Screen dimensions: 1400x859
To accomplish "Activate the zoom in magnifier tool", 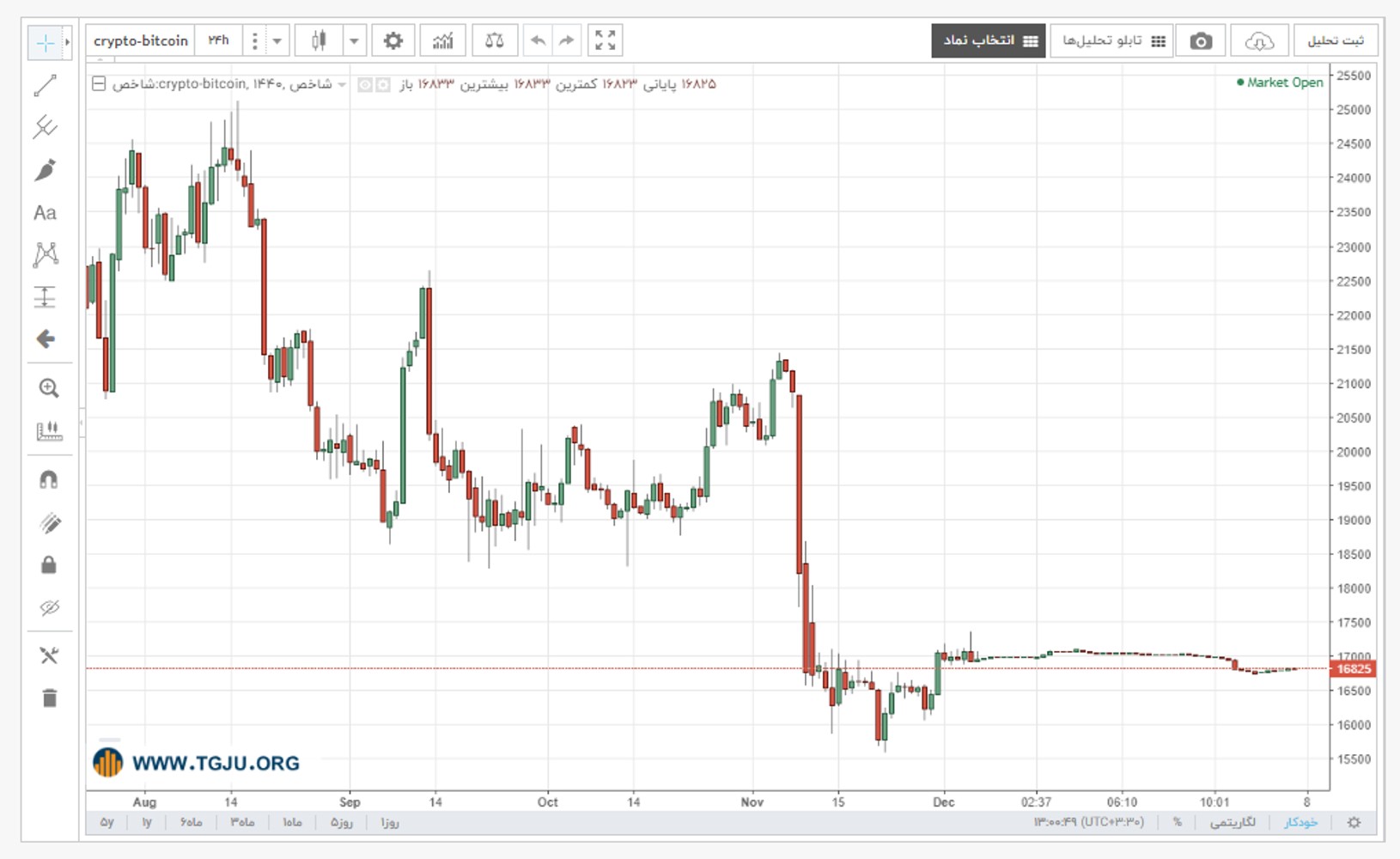I will pyautogui.click(x=49, y=388).
